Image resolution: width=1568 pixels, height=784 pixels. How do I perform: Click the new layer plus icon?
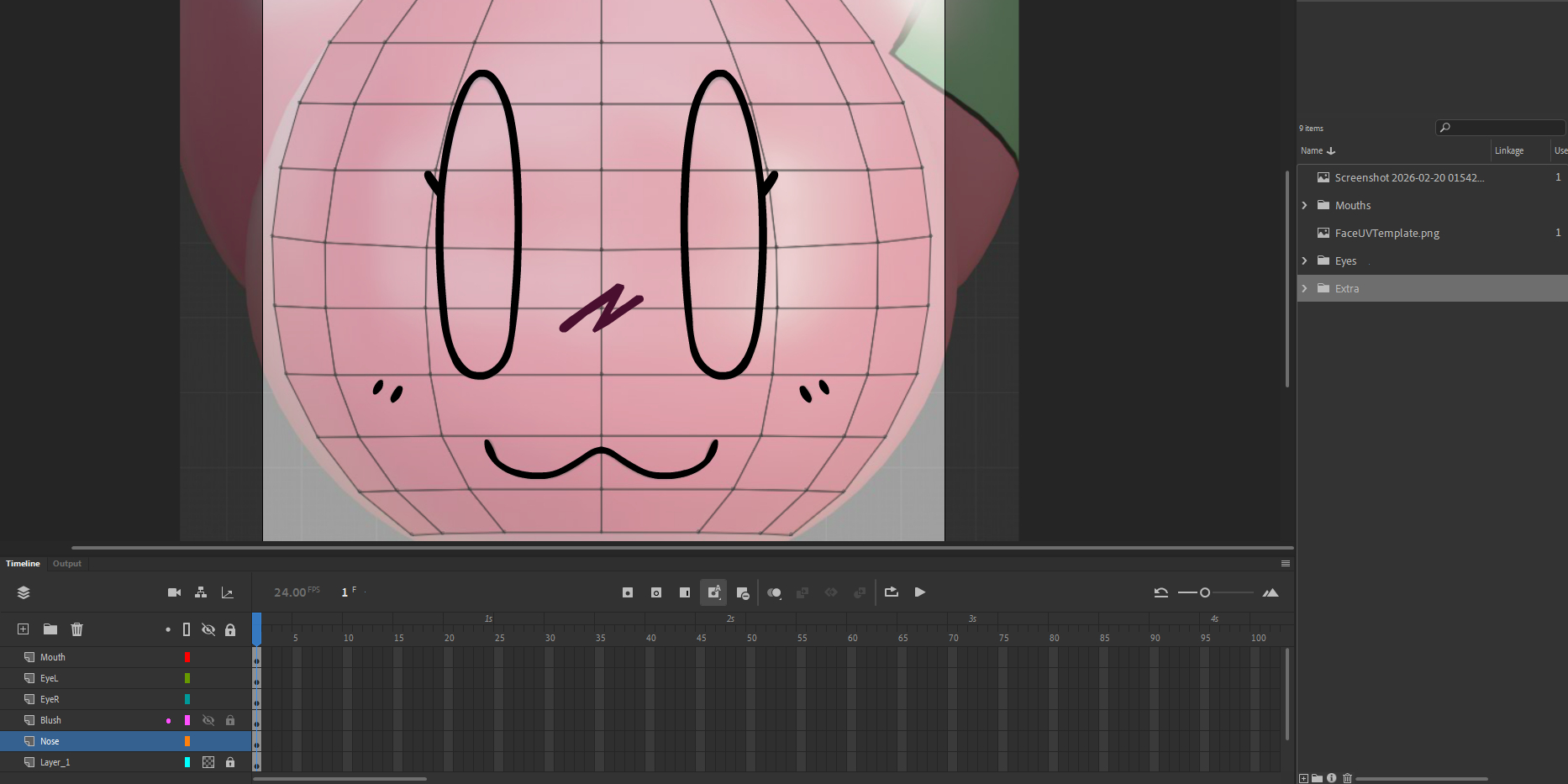[24, 629]
